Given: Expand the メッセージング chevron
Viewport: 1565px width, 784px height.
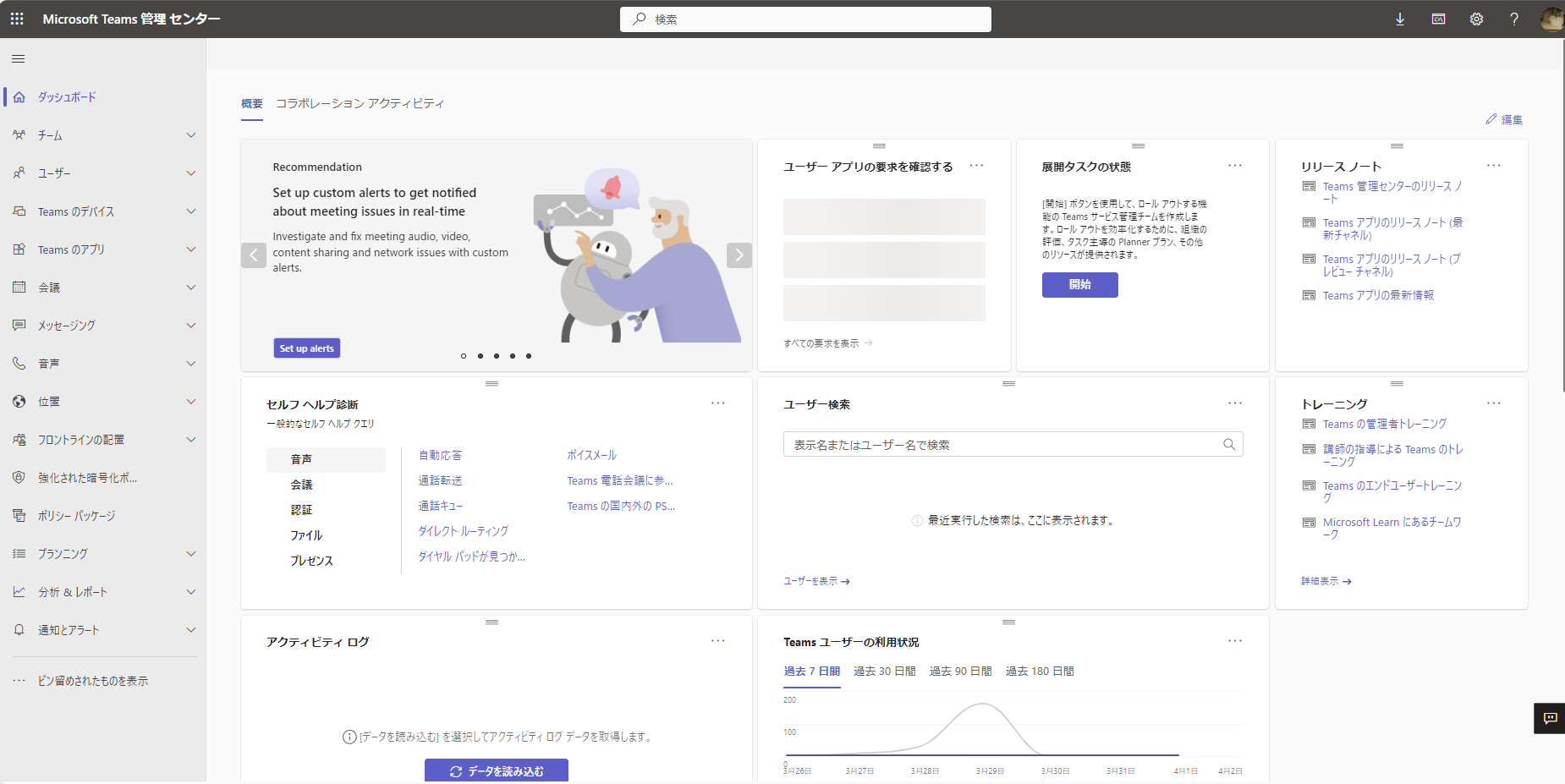Looking at the screenshot, I should point(191,326).
